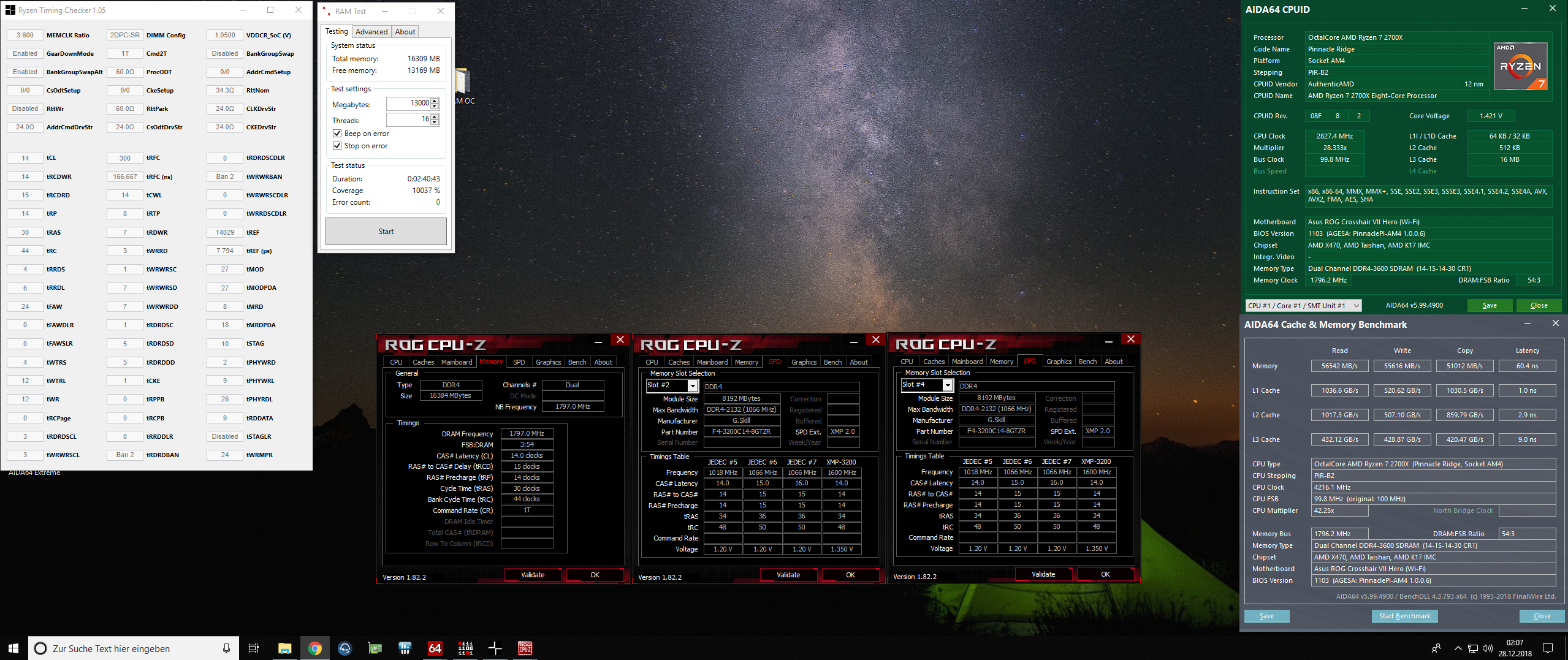
Task: Click the binary digits taskbar icon
Action: 465,648
